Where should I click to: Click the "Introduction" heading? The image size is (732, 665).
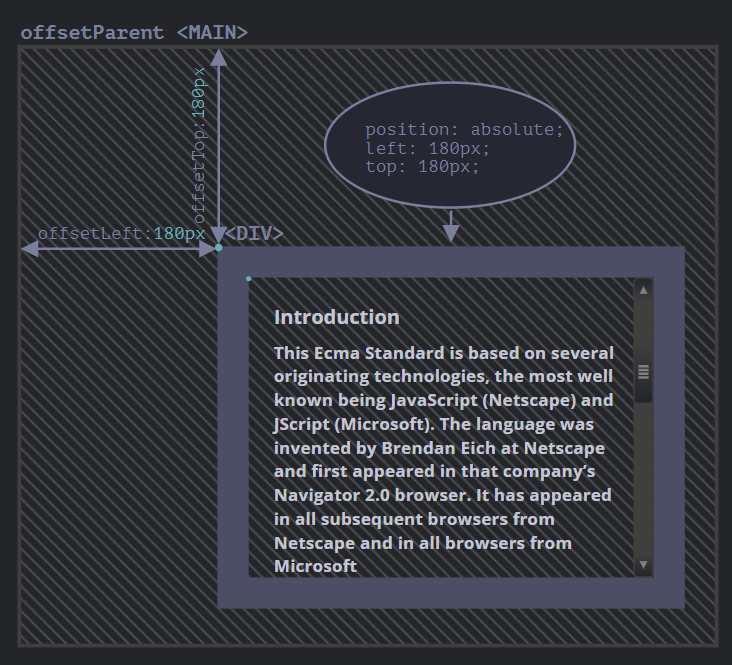click(x=337, y=317)
